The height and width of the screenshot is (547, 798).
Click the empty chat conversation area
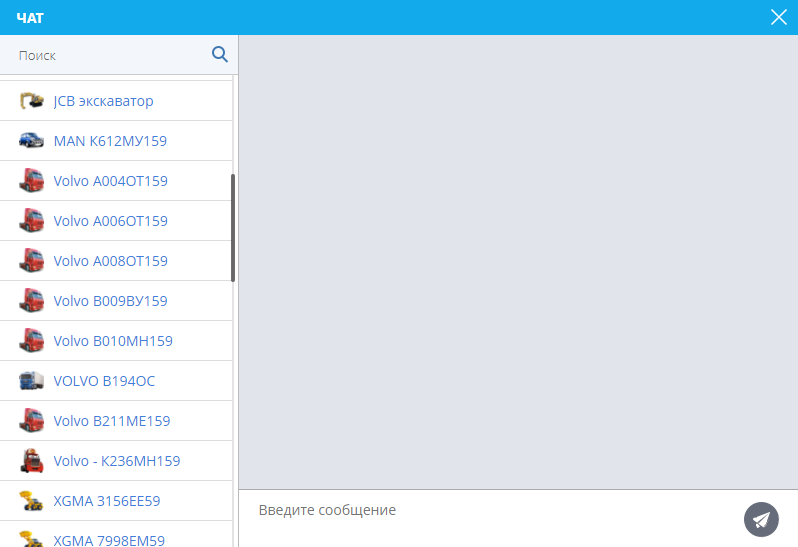coord(517,260)
